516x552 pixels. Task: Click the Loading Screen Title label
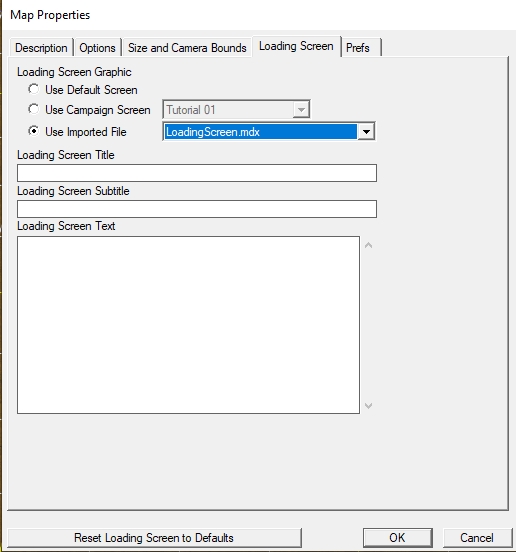point(66,155)
